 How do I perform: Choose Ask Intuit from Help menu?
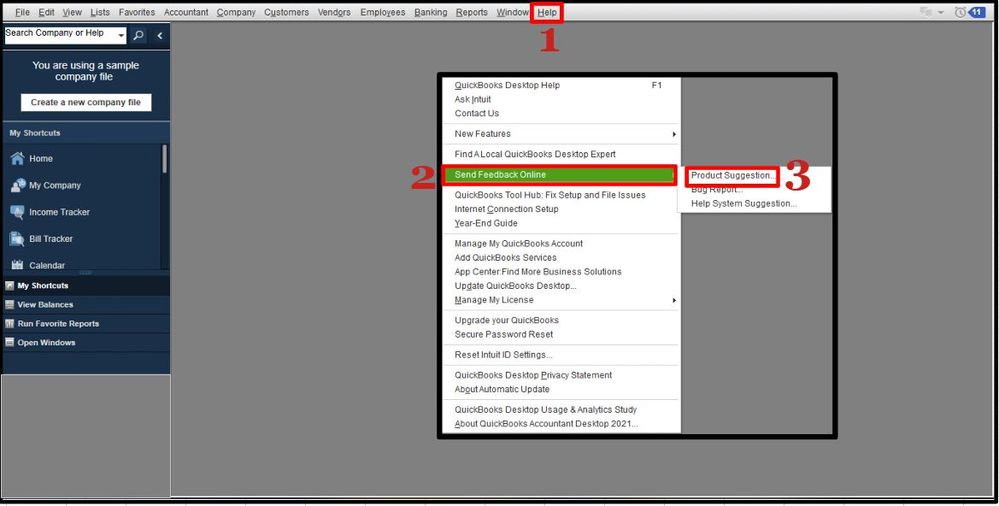pyautogui.click(x=562, y=99)
